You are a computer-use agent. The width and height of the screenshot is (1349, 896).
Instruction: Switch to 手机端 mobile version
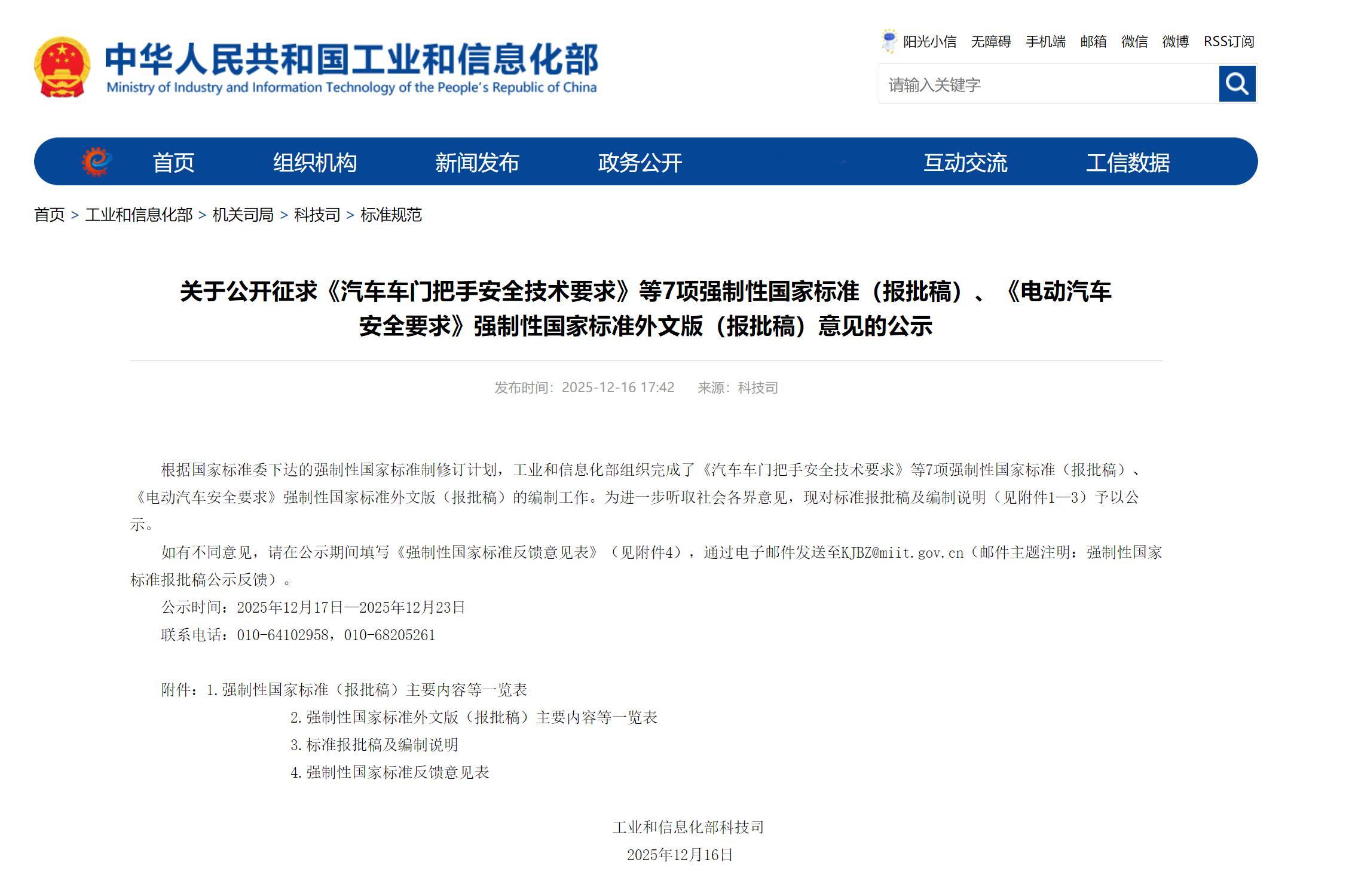tap(1046, 42)
